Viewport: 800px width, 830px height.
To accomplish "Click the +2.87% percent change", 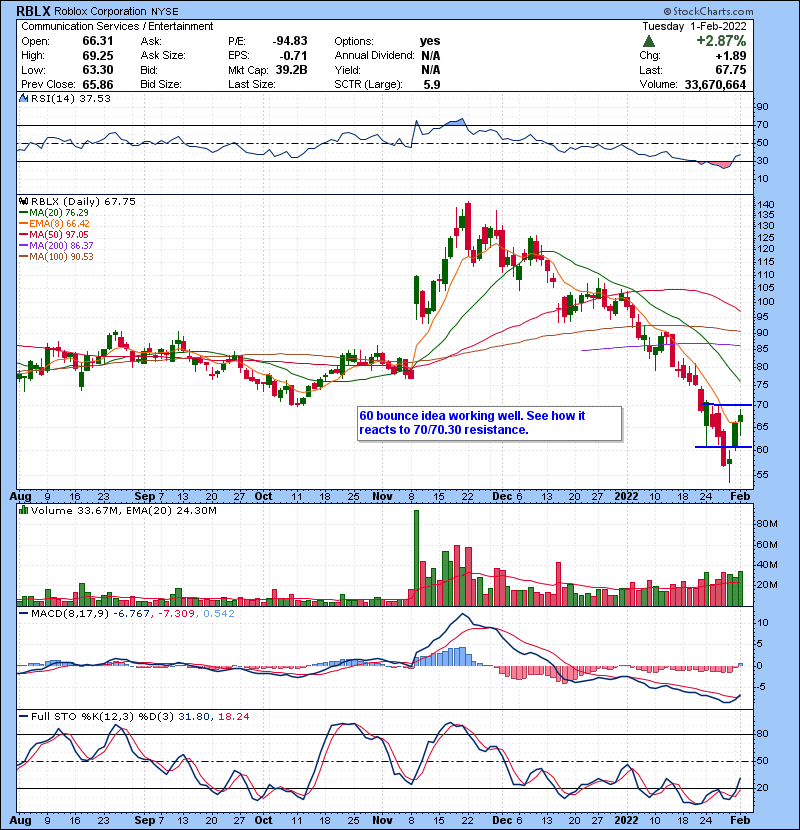I will click(x=721, y=41).
